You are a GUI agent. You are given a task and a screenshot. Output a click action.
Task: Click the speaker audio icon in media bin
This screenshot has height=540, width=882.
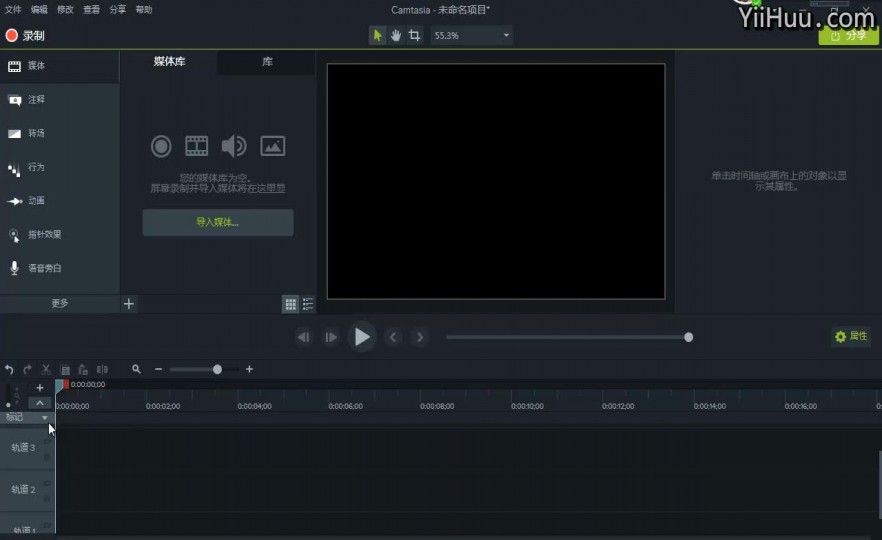pyautogui.click(x=233, y=146)
